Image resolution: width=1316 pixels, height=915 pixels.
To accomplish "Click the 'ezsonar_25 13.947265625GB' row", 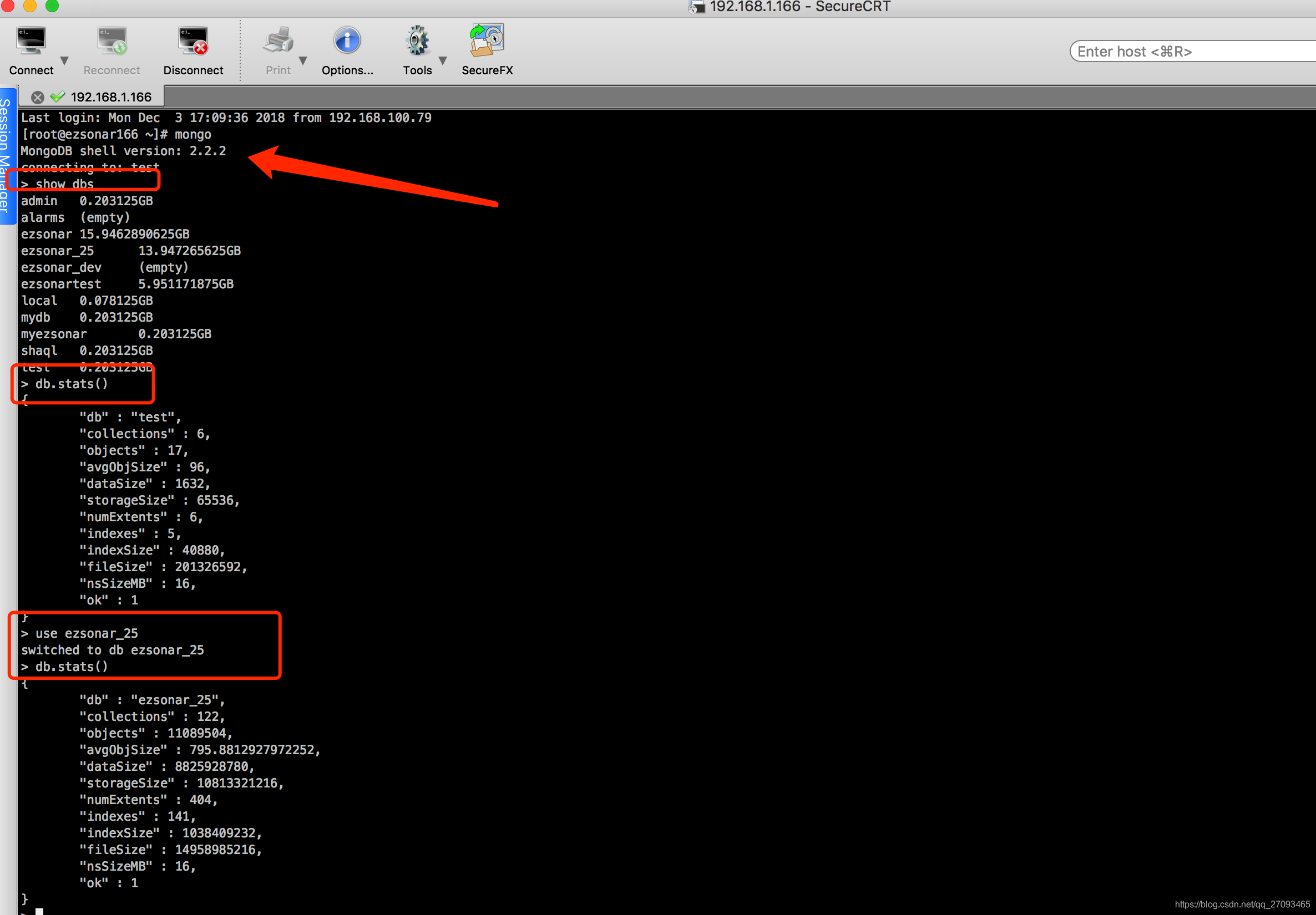I will tap(131, 251).
